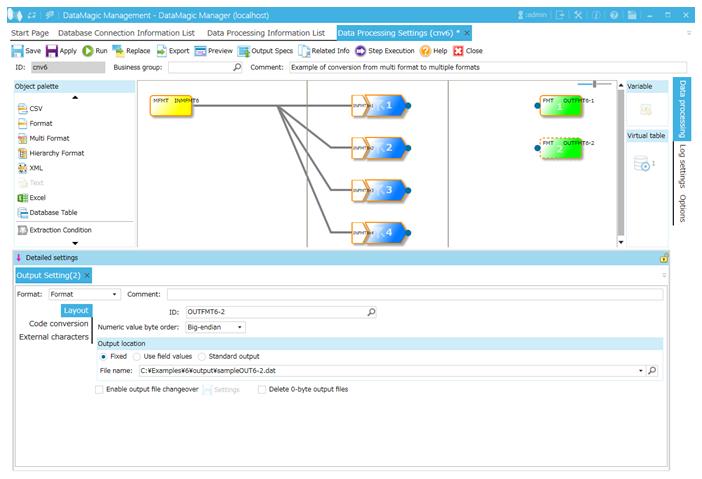Image resolution: width=702 pixels, height=479 pixels.
Task: Check Delete 0-byte output files
Action: (262, 390)
